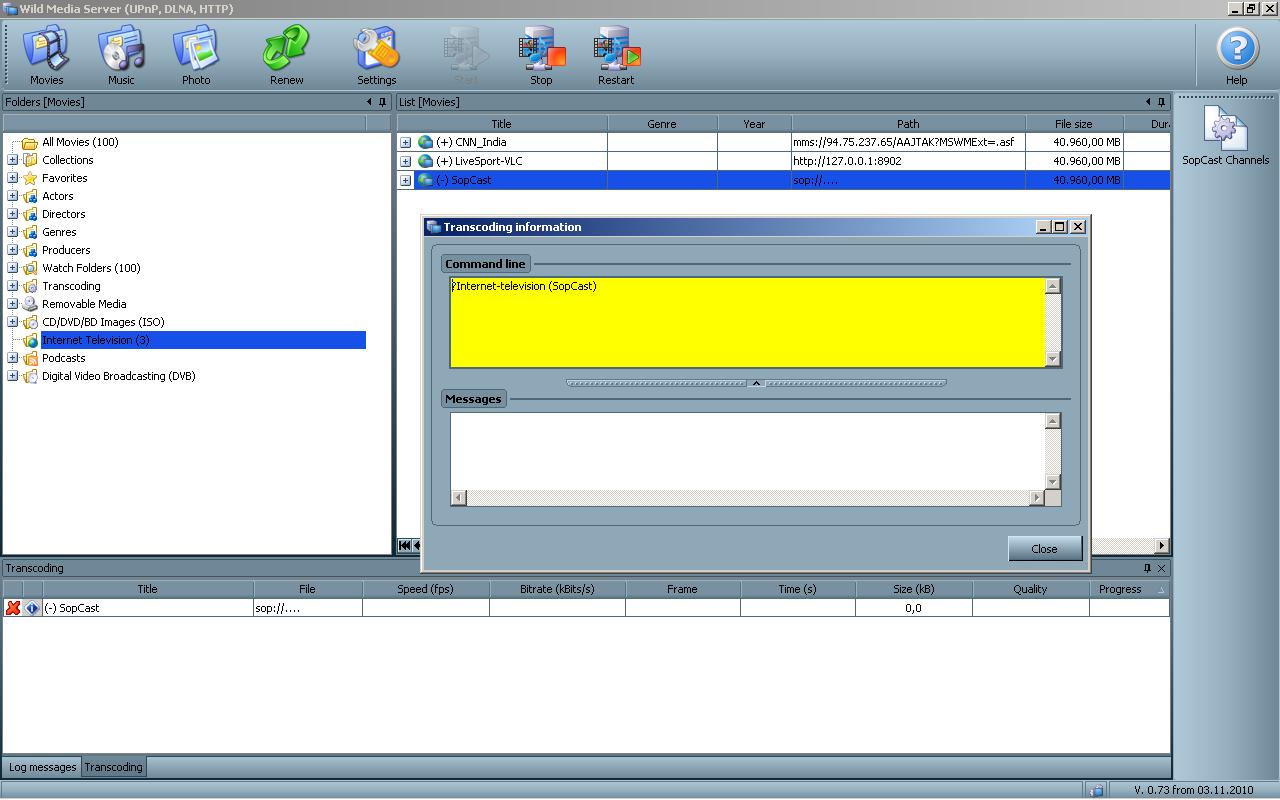Open the Photo library
Viewport: 1280px width, 800px height.
click(196, 56)
